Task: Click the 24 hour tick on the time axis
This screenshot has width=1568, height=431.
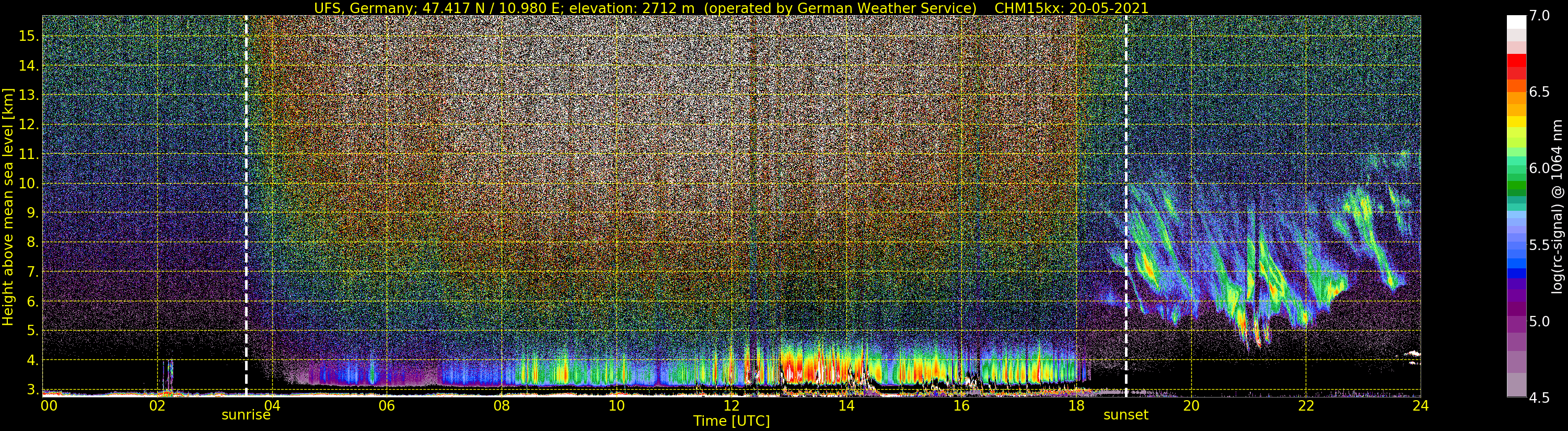Action: coord(1420,405)
